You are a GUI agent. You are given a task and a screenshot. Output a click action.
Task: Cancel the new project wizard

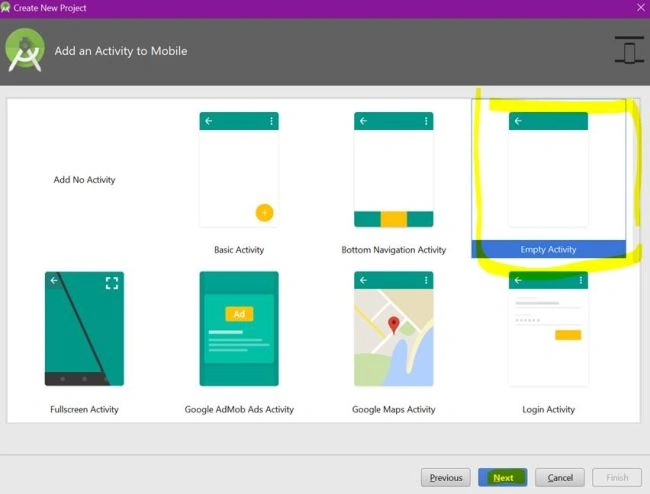coord(560,477)
